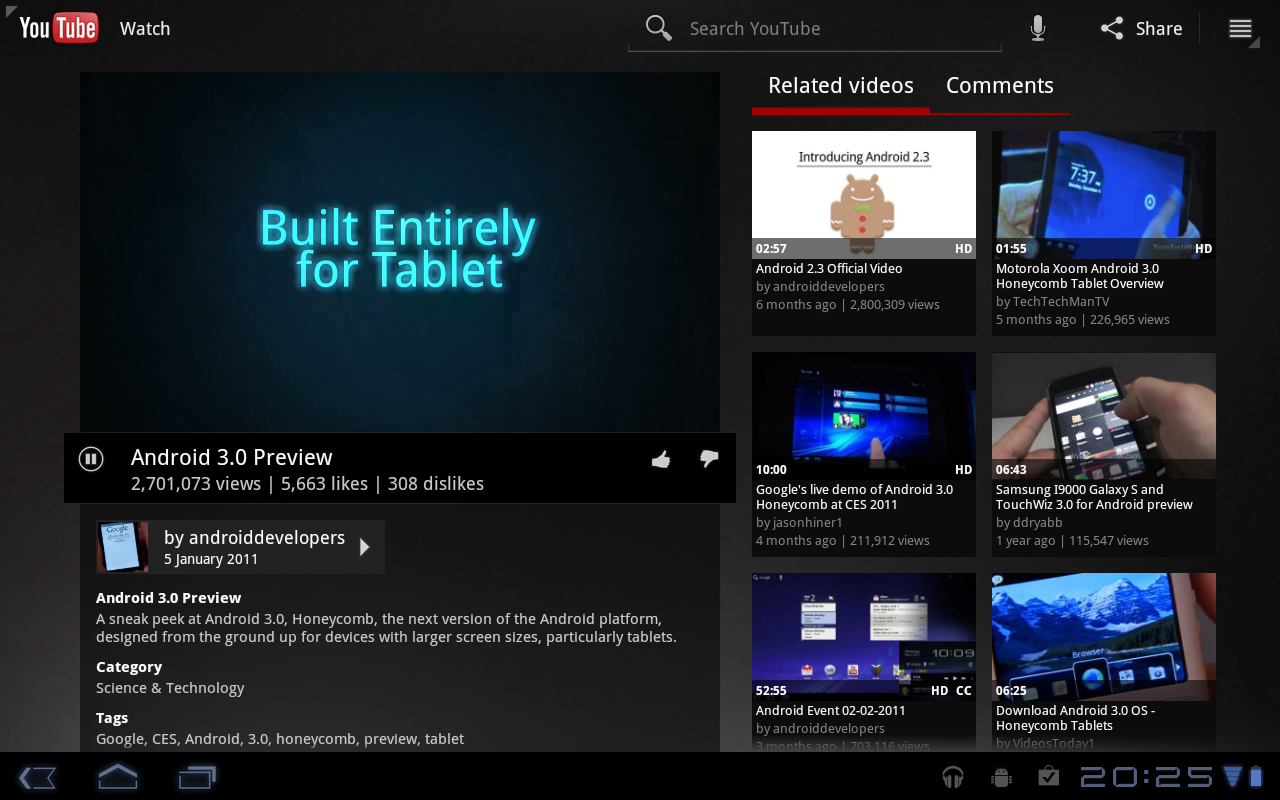Activate voice search microphone

click(x=1038, y=28)
